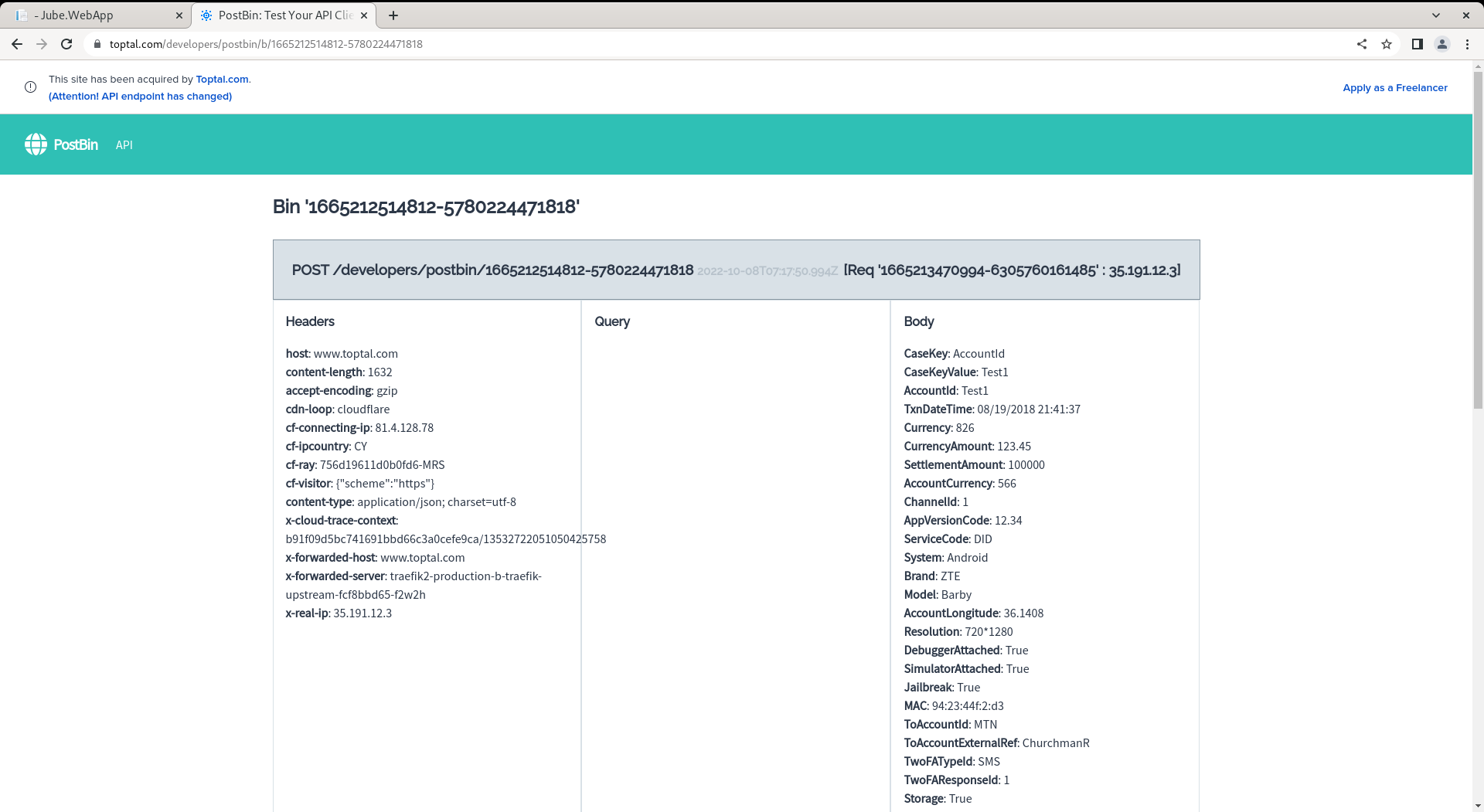Click the Body section title

pyautogui.click(x=919, y=321)
